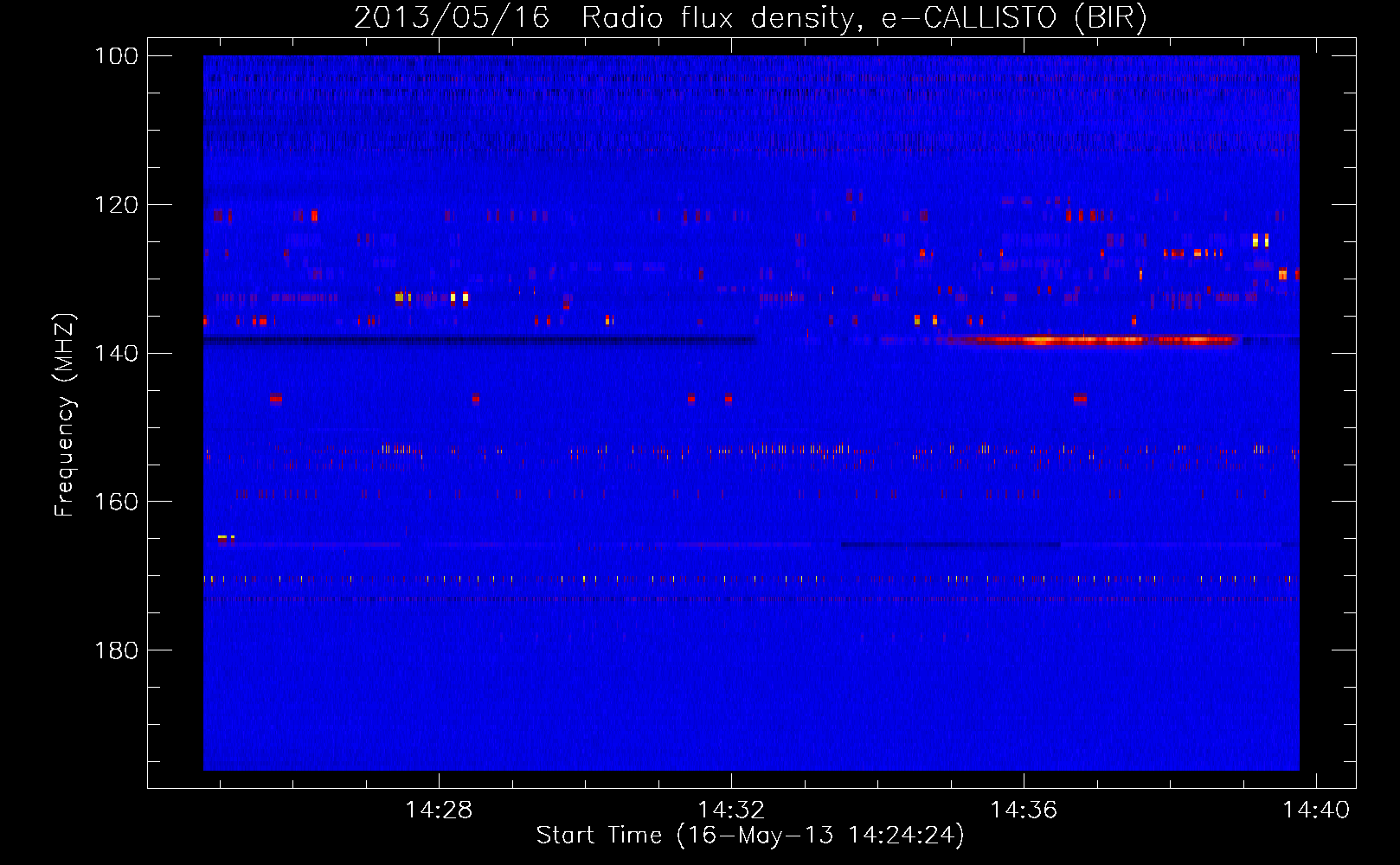Select the '14:28' time axis label

click(439, 810)
